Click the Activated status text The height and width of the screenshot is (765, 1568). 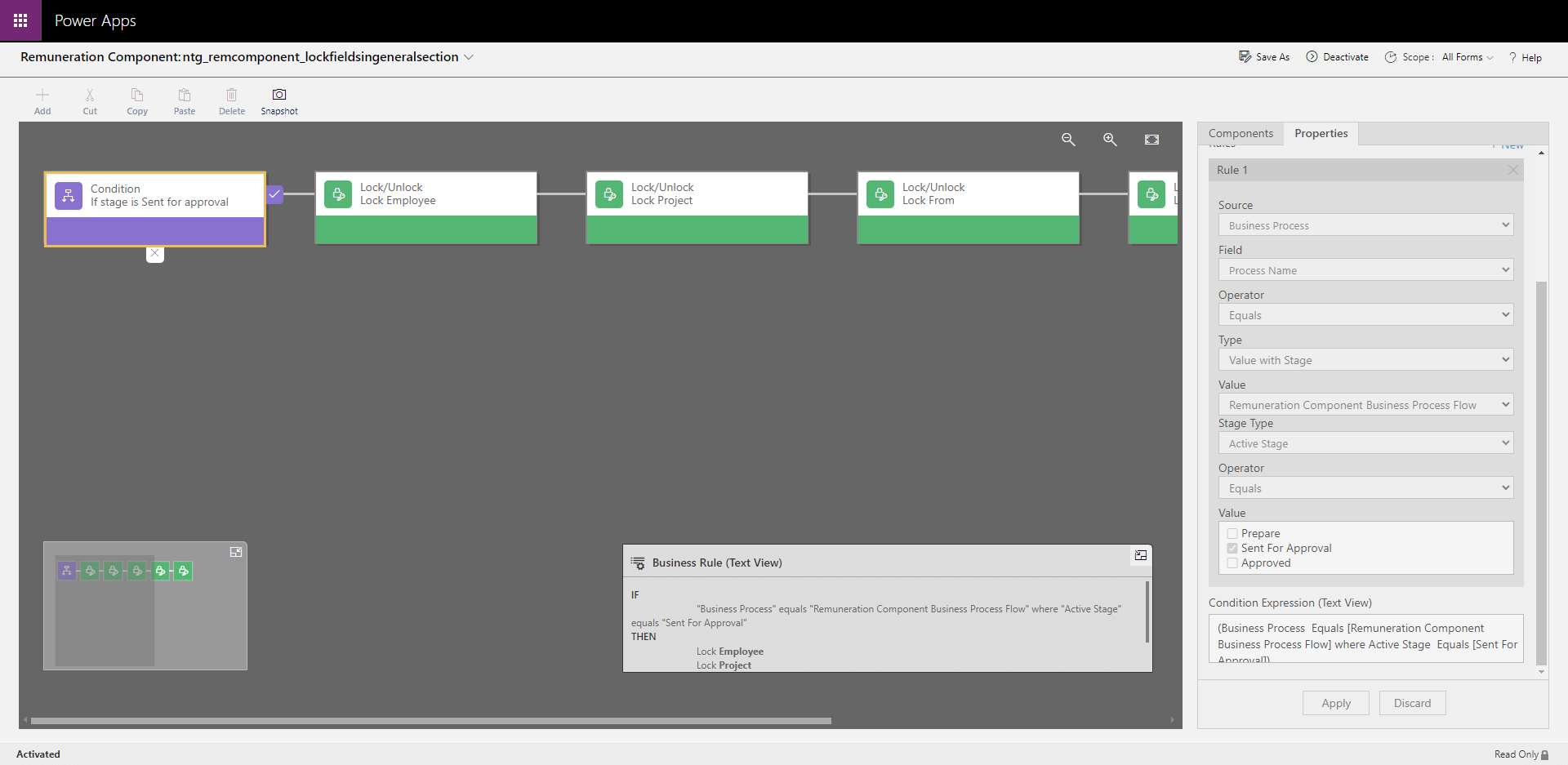click(x=38, y=754)
